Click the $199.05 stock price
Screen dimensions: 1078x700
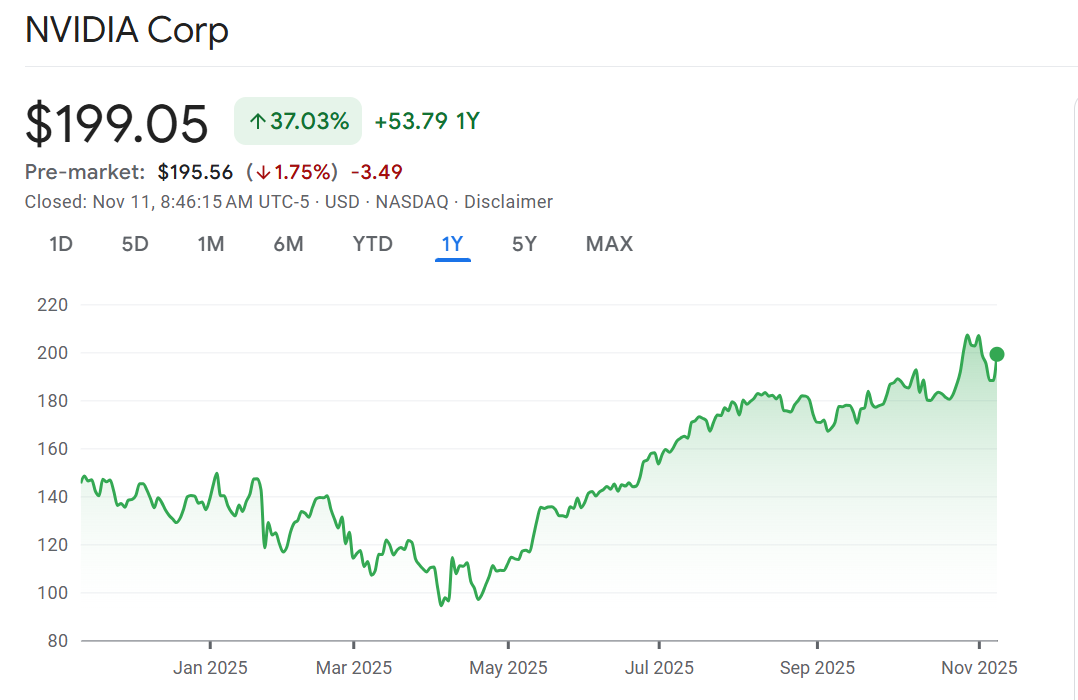pyautogui.click(x=117, y=124)
